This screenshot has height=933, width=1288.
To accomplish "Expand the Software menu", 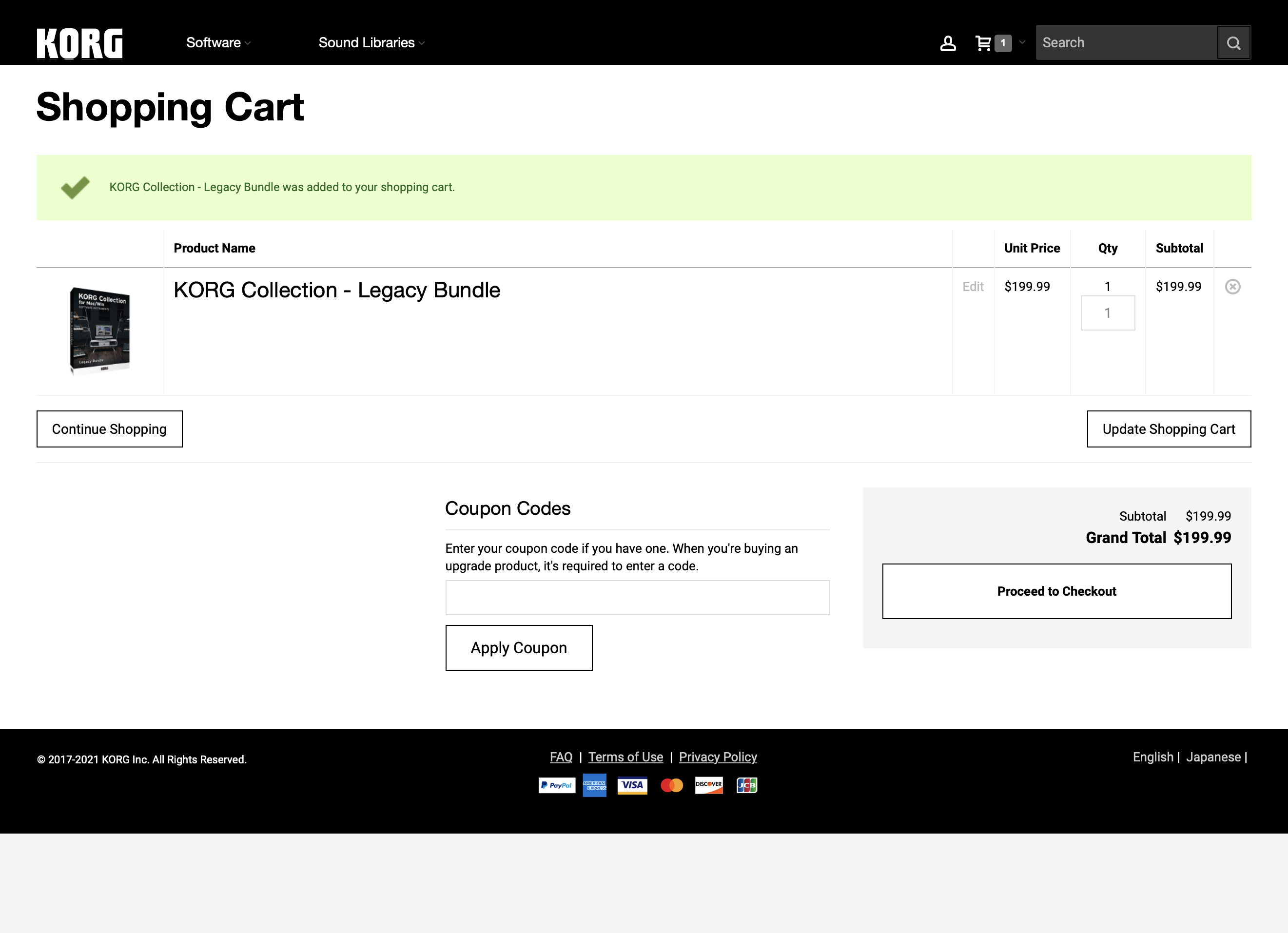I will (x=218, y=43).
